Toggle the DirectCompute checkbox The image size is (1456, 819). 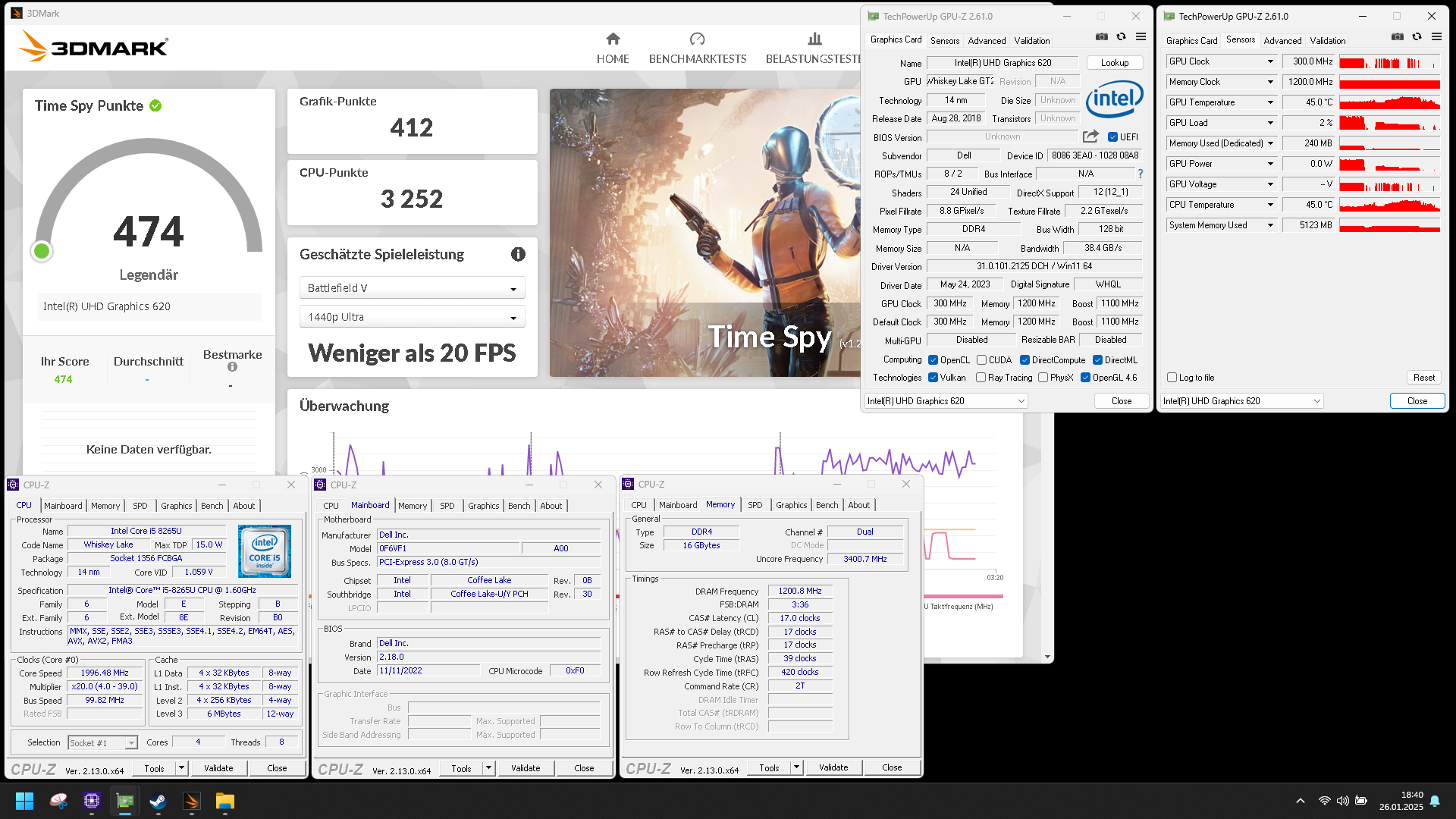click(x=1025, y=360)
